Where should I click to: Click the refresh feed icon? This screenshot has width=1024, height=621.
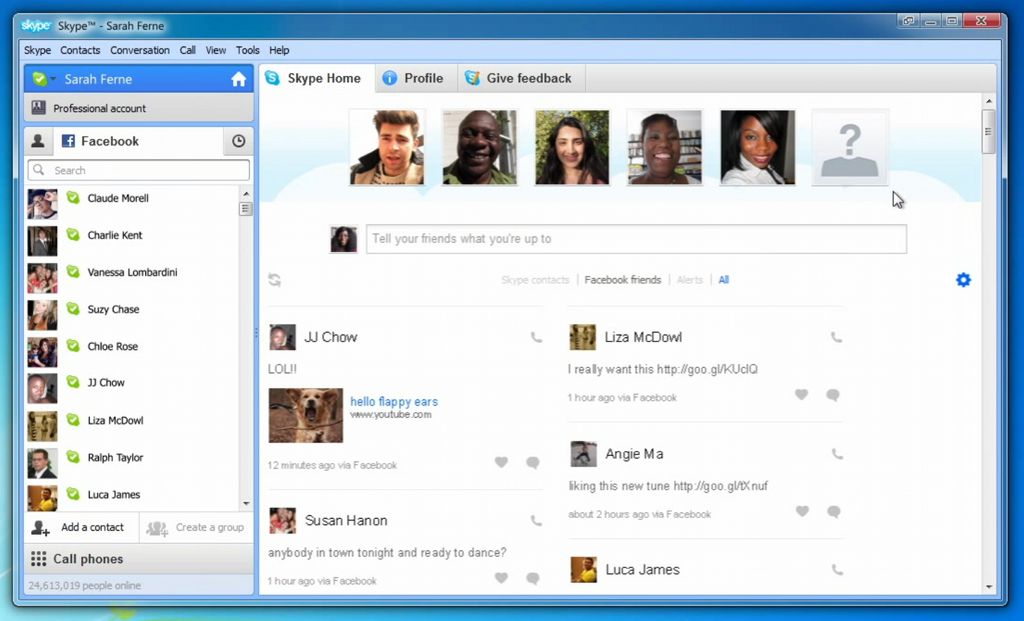click(x=274, y=279)
